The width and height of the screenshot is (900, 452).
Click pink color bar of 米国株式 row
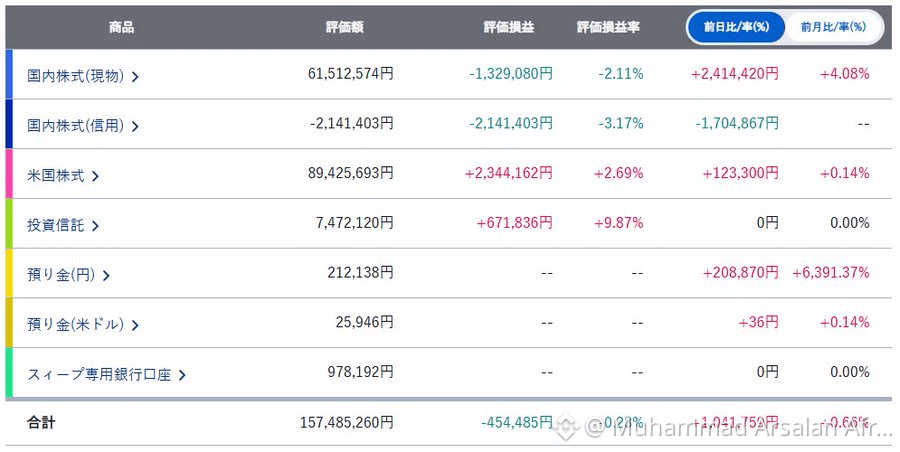9,173
